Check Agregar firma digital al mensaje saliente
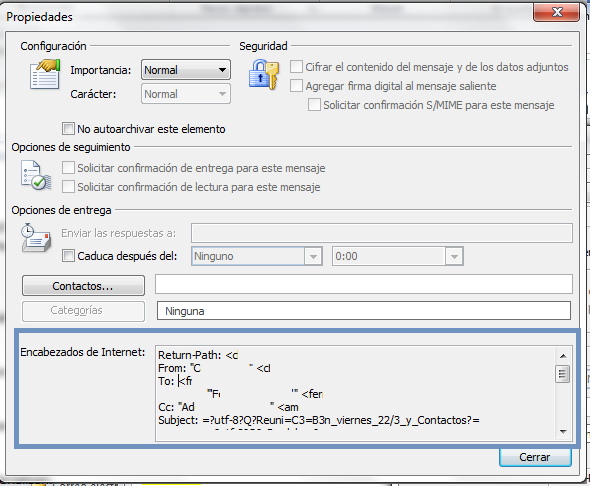The width and height of the screenshot is (590, 486). point(296,86)
